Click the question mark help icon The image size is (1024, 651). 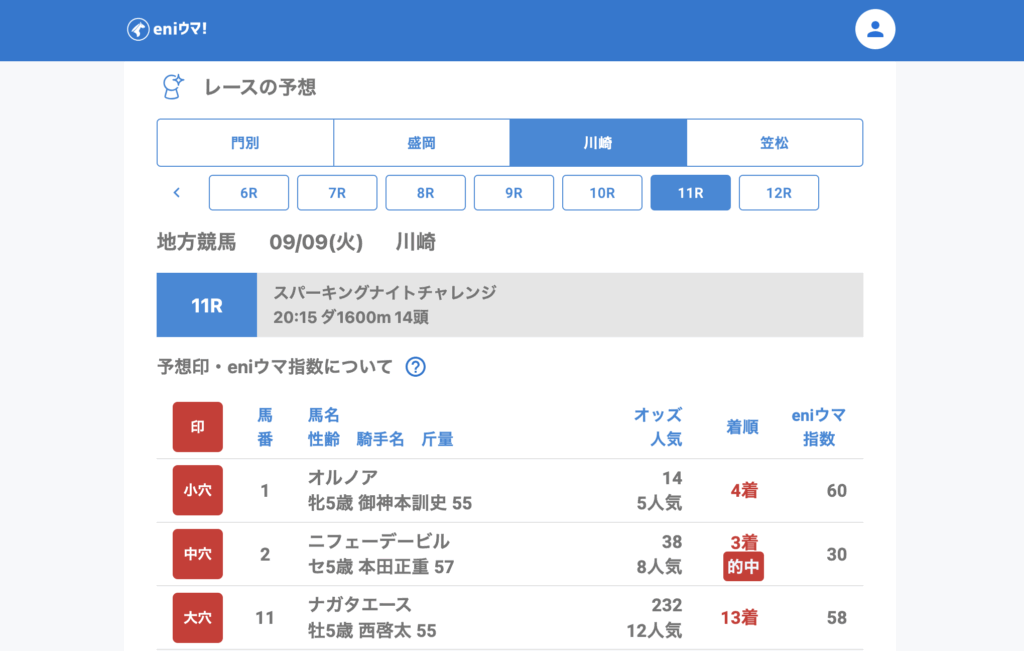416,367
